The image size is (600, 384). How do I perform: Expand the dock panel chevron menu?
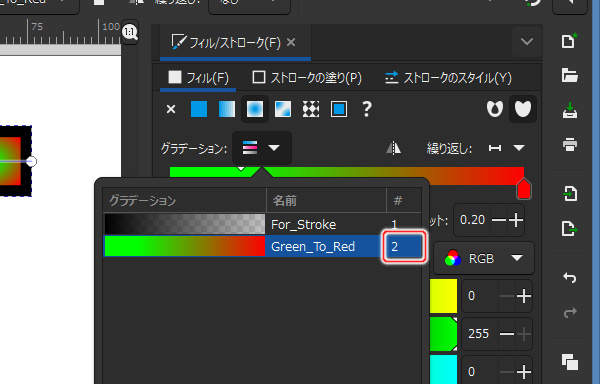[527, 41]
